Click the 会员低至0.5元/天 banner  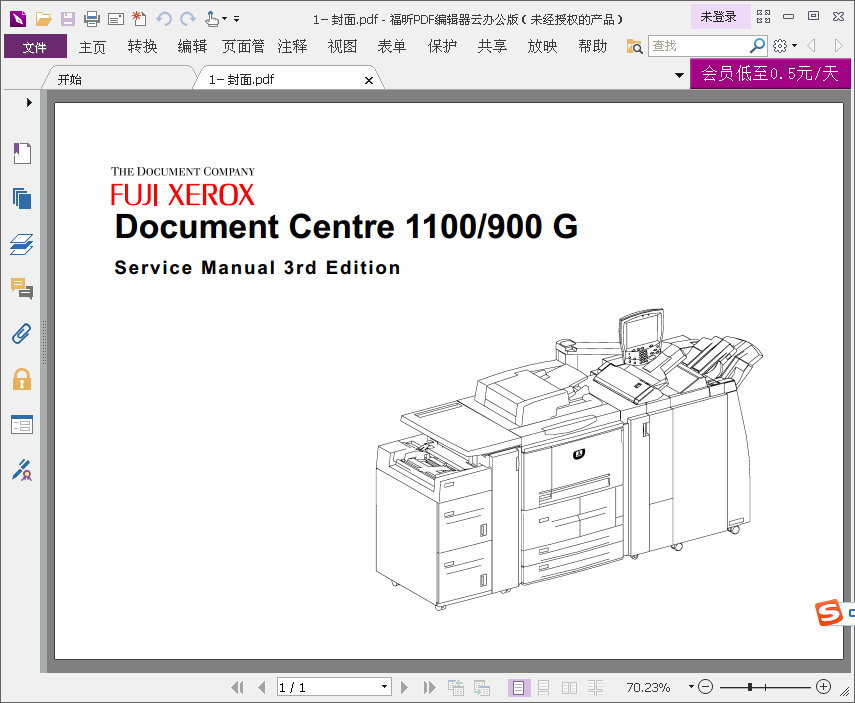(x=770, y=74)
